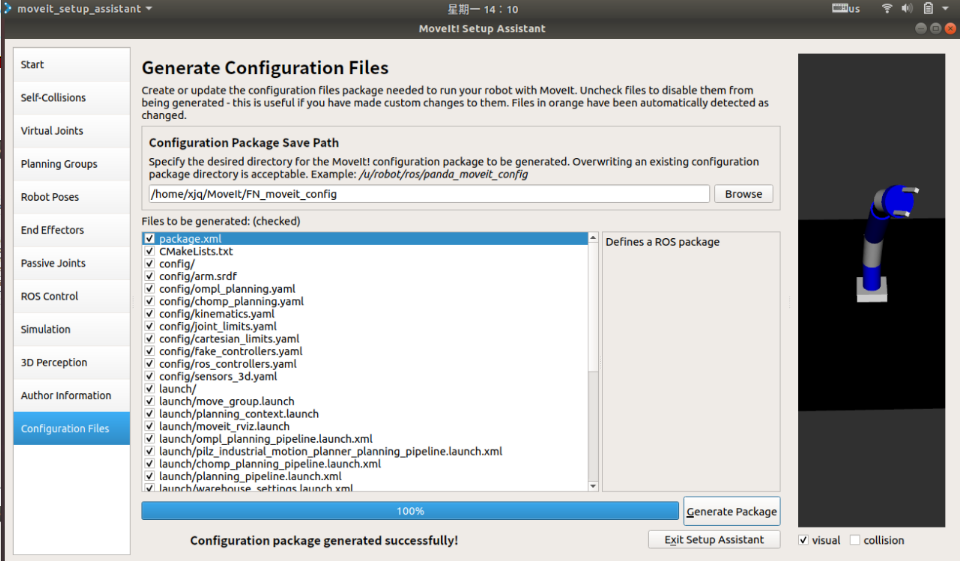Click the file list vertical scrollbar thumb
The image size is (960, 561).
pyautogui.click(x=593, y=307)
